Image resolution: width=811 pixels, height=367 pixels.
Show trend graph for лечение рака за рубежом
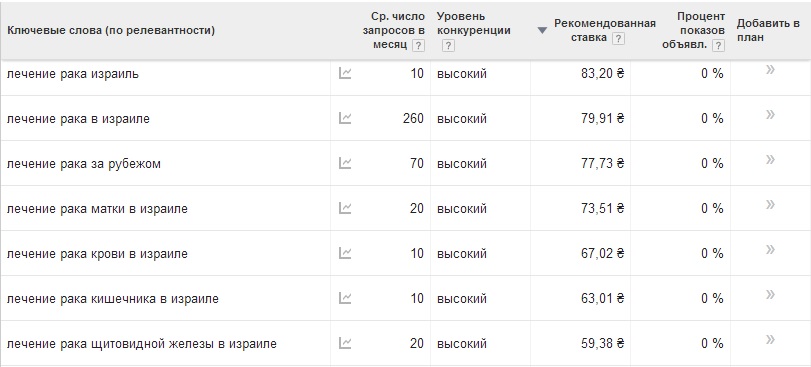345,163
